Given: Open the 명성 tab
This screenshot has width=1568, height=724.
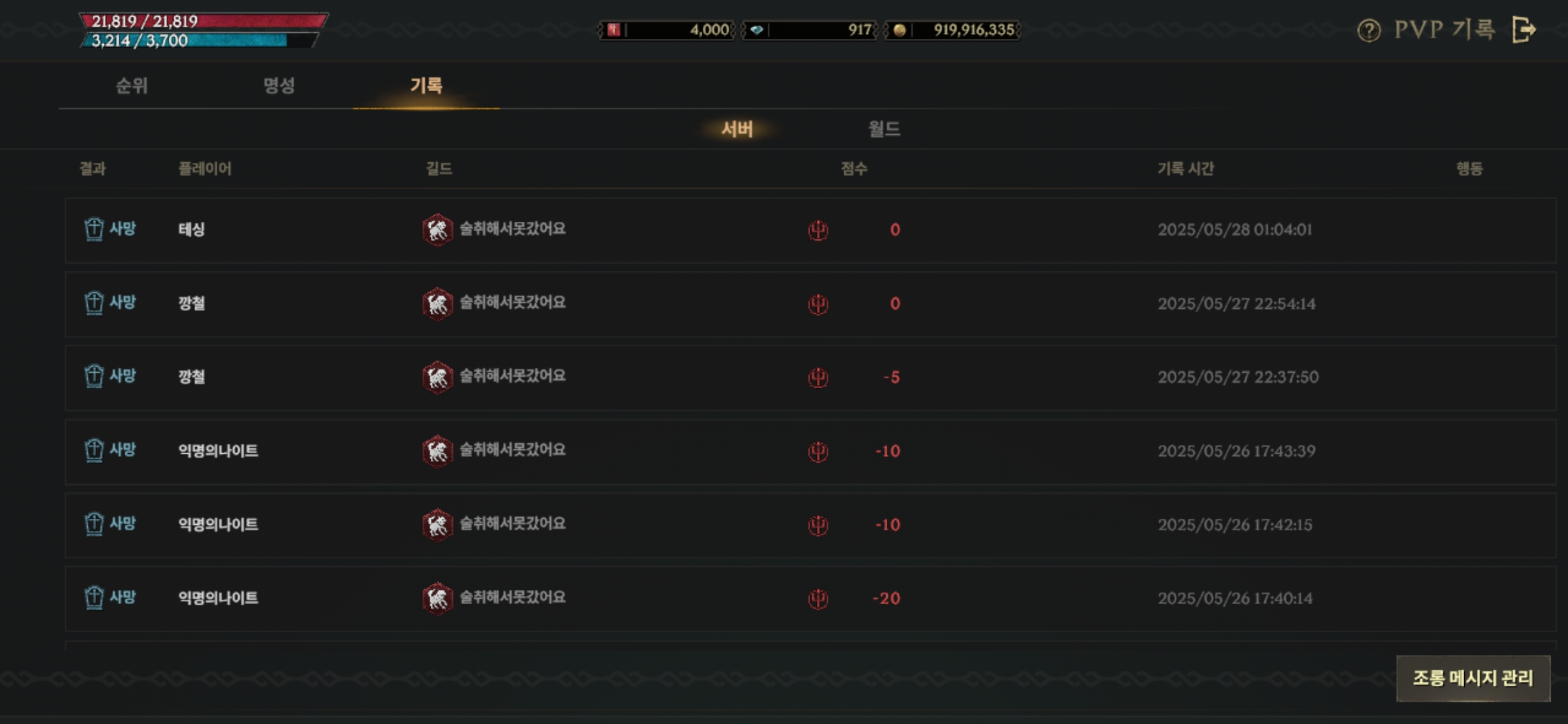Looking at the screenshot, I should click(279, 86).
